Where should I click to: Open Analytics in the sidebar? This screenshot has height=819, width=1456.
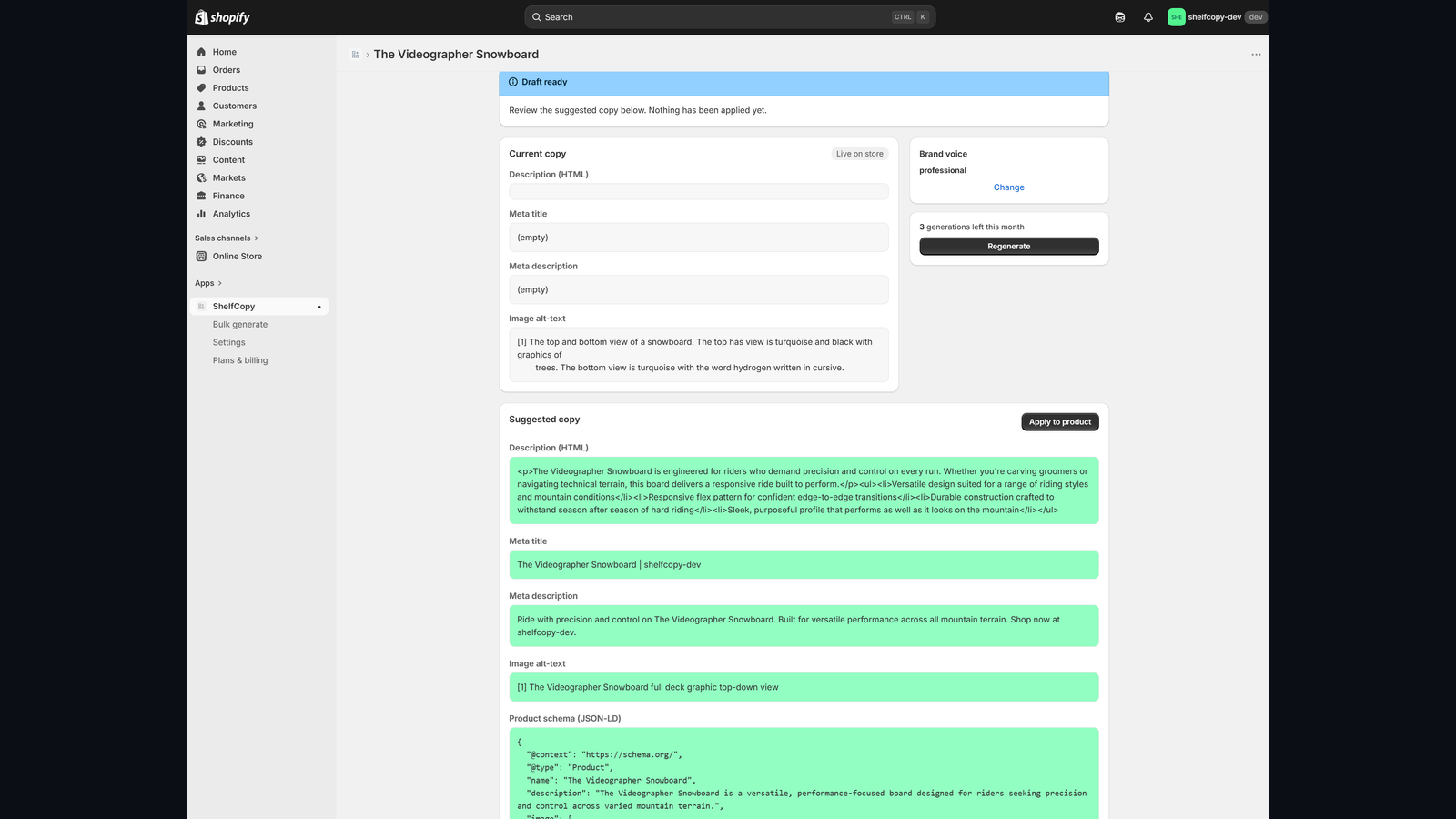[231, 214]
